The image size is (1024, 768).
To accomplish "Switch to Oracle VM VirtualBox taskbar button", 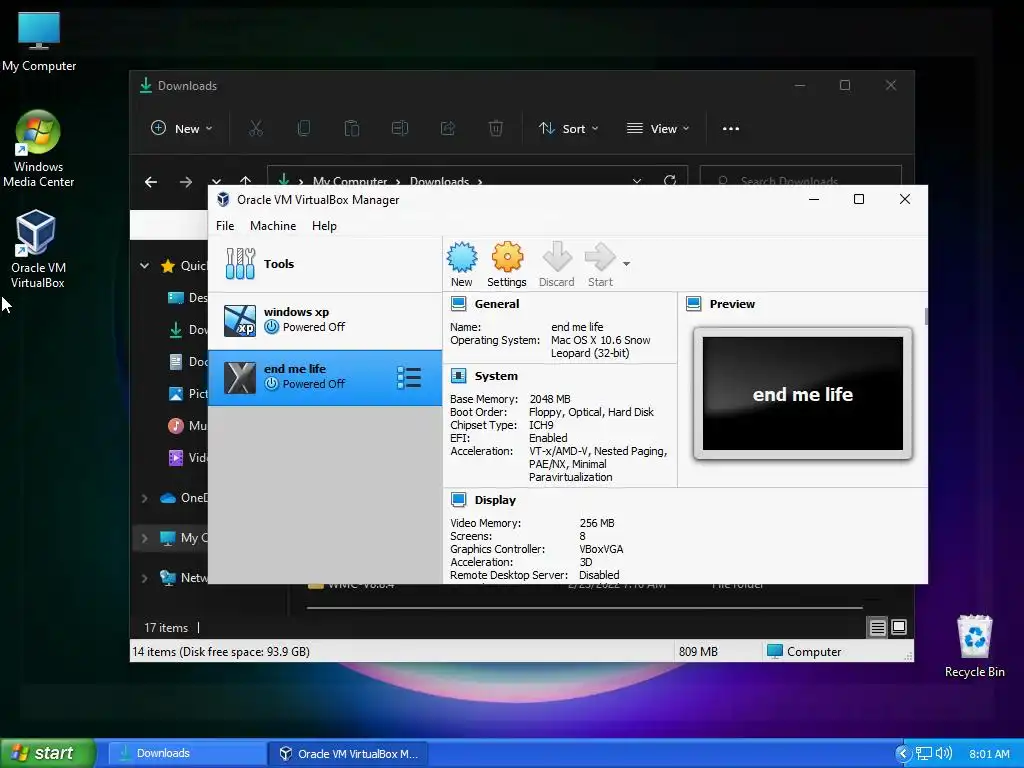I will (x=348, y=754).
